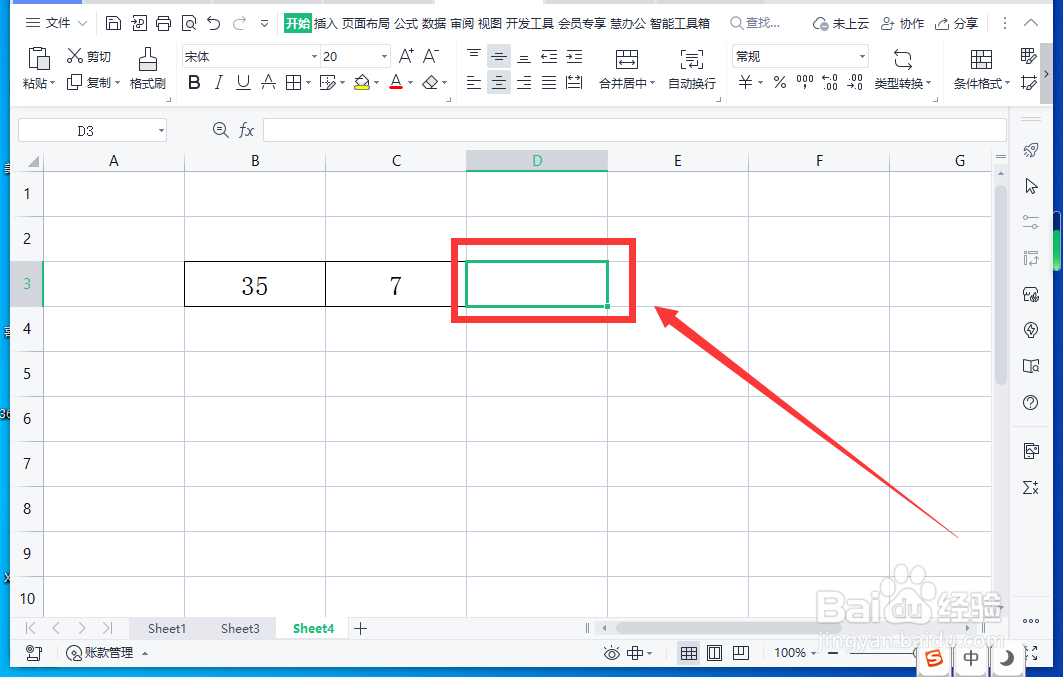Apply justify alignment icon
The width and height of the screenshot is (1063, 677).
549,83
